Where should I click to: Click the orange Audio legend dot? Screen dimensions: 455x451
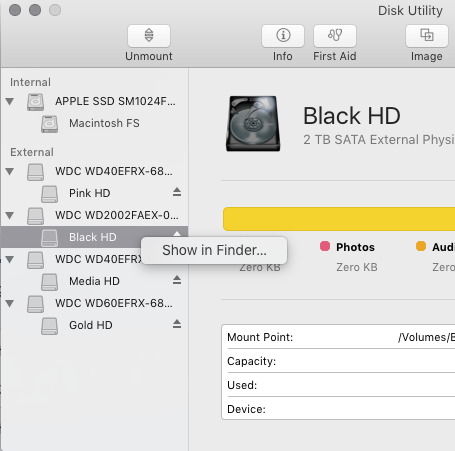pyautogui.click(x=421, y=246)
